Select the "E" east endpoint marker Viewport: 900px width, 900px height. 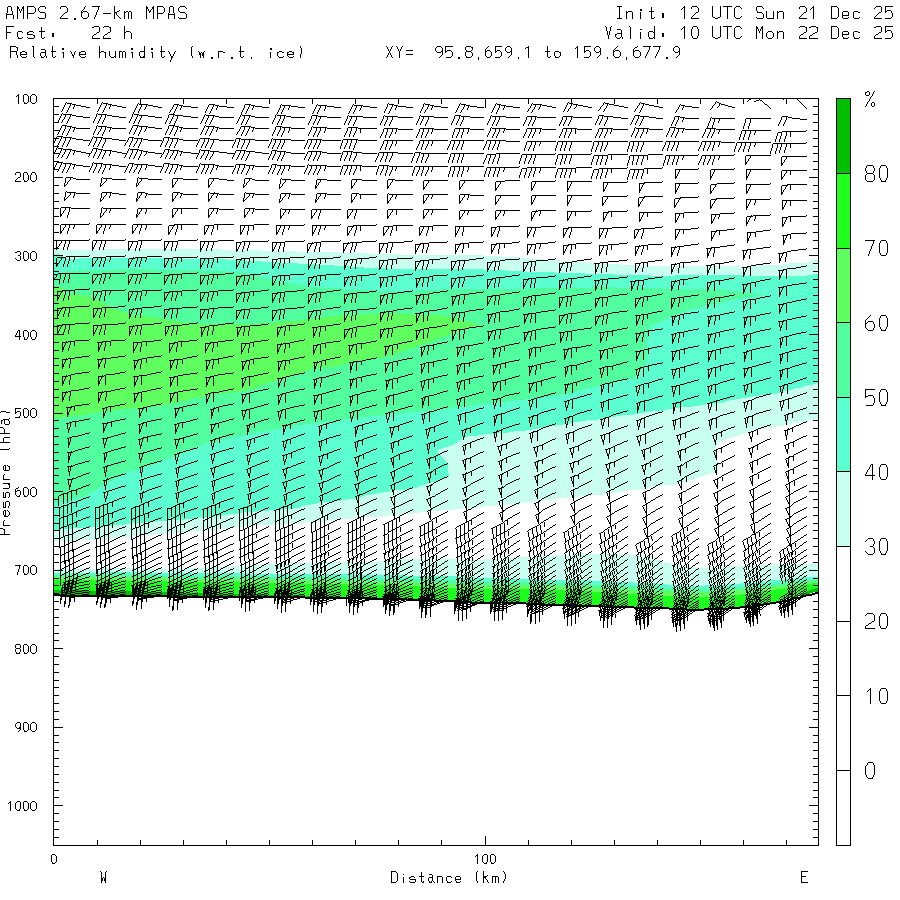pos(803,878)
